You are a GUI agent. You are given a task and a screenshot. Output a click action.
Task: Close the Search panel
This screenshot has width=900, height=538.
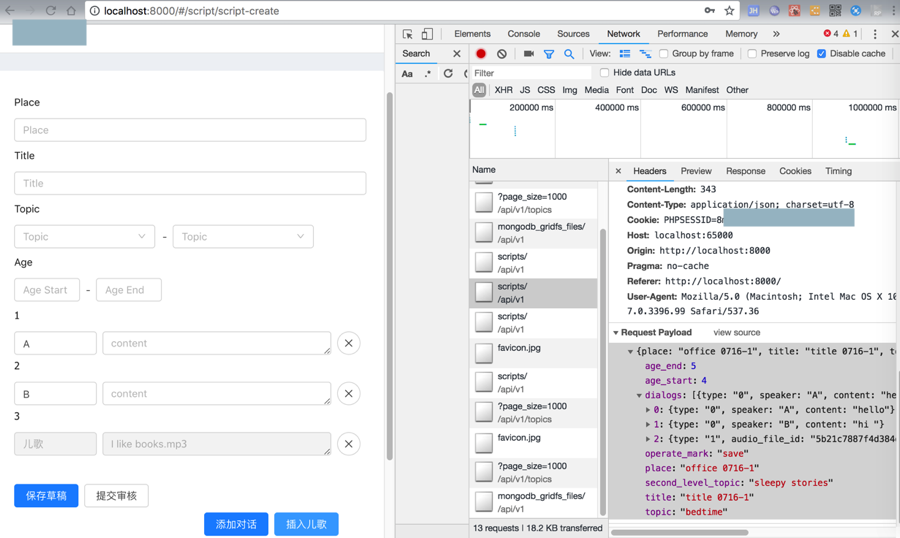(x=457, y=53)
